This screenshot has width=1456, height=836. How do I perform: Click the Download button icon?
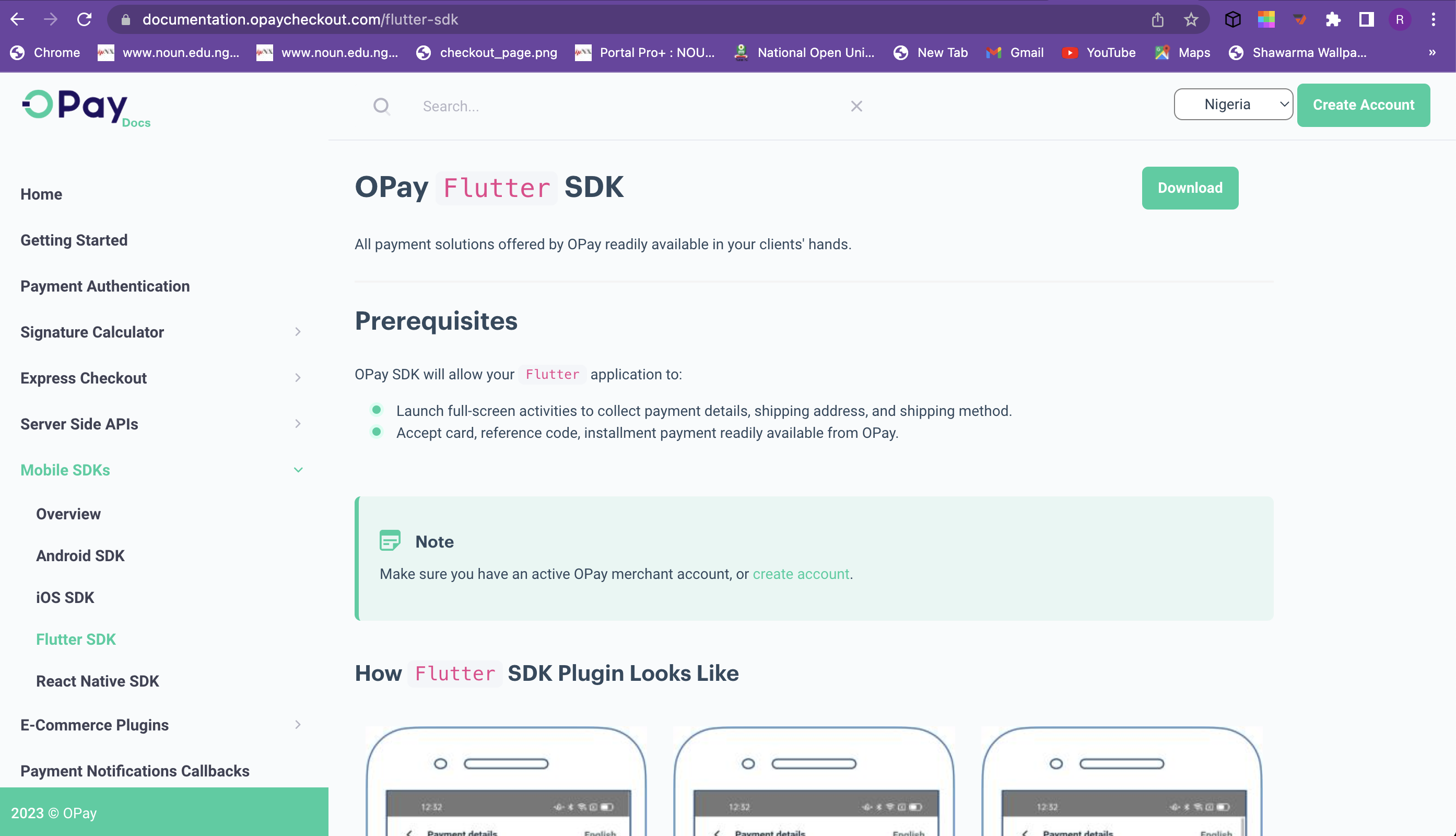1190,188
